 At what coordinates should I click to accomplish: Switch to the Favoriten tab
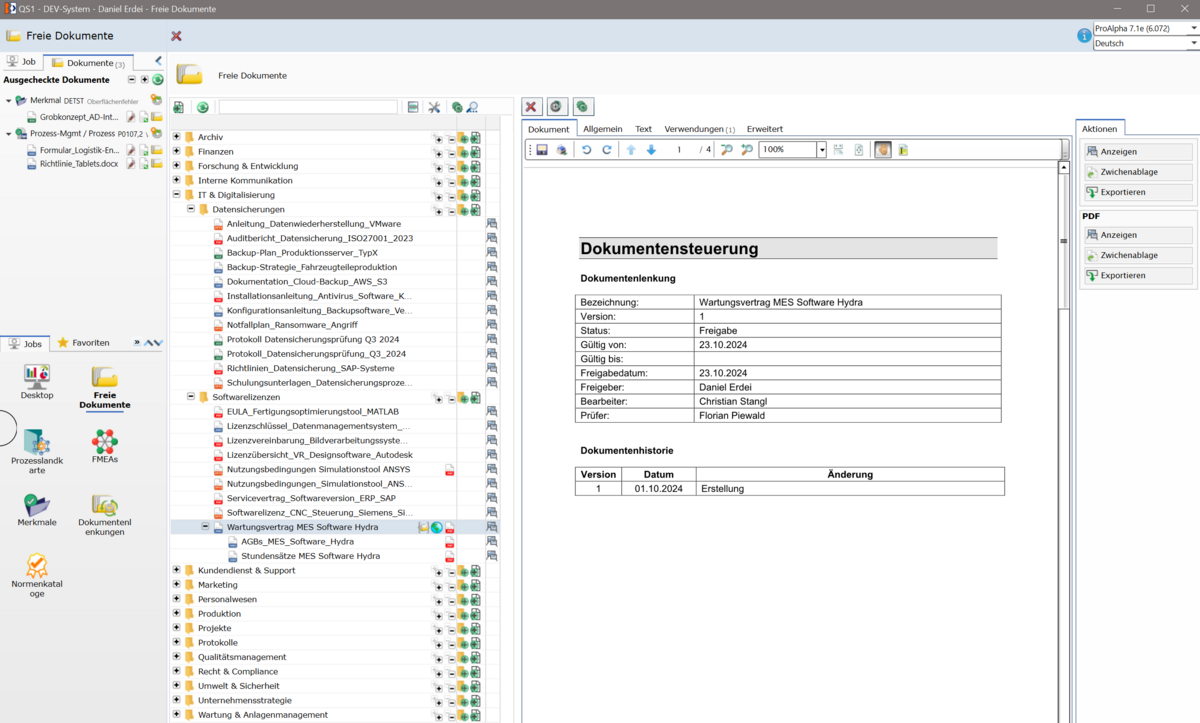pyautogui.click(x=84, y=342)
